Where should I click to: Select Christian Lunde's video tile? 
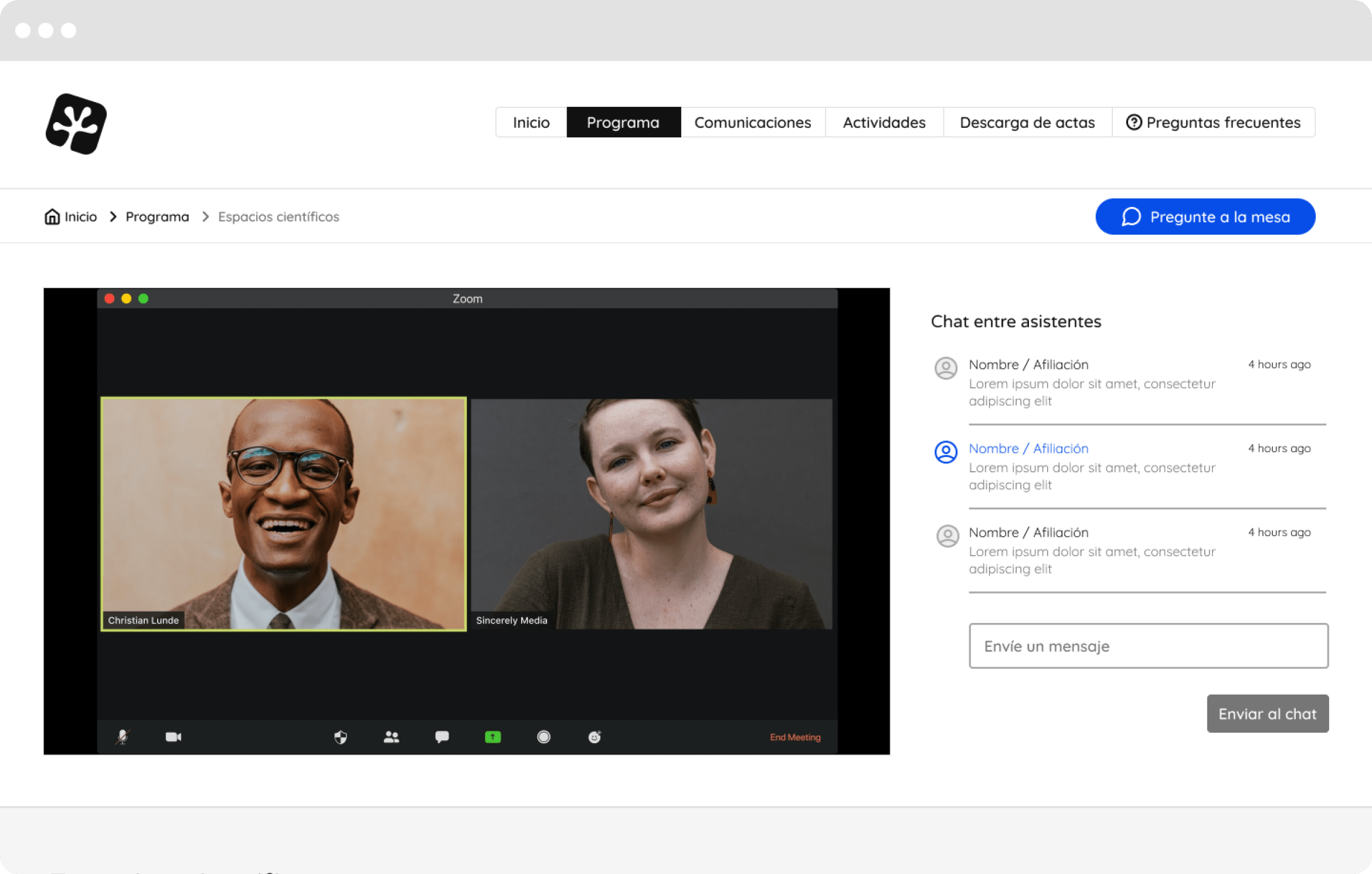coord(284,514)
